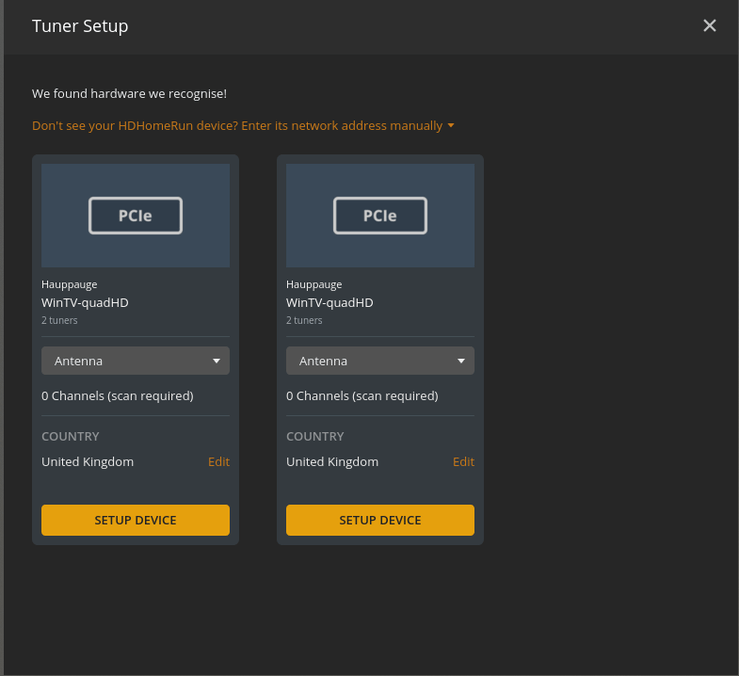739x676 pixels.
Task: Edit the country for the first tuner
Action: click(x=218, y=462)
